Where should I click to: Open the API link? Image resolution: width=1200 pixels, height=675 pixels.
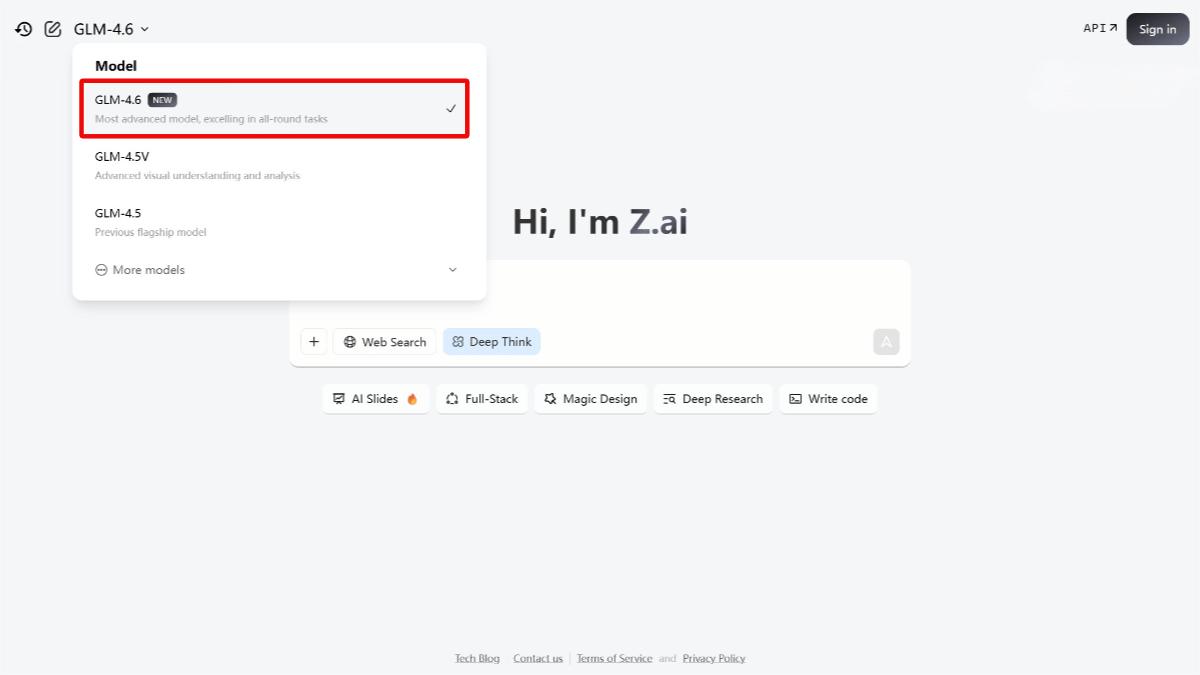point(1100,29)
